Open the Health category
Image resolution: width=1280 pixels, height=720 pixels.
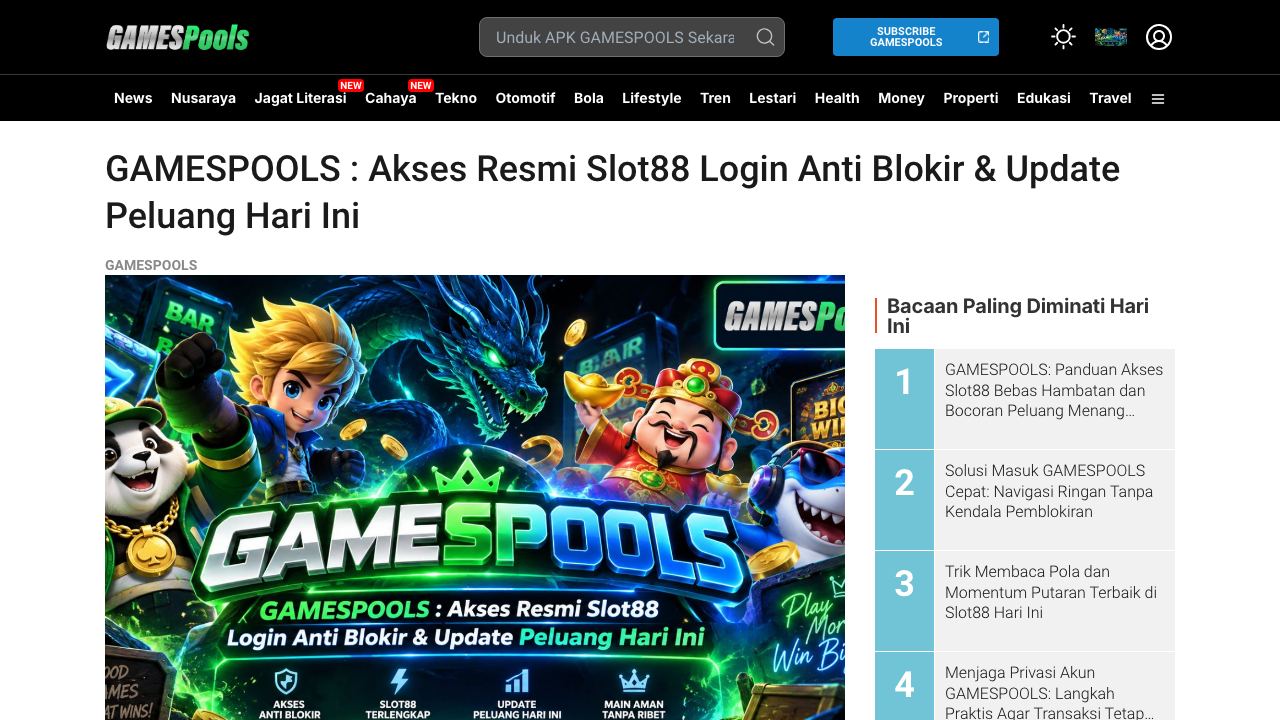[837, 98]
